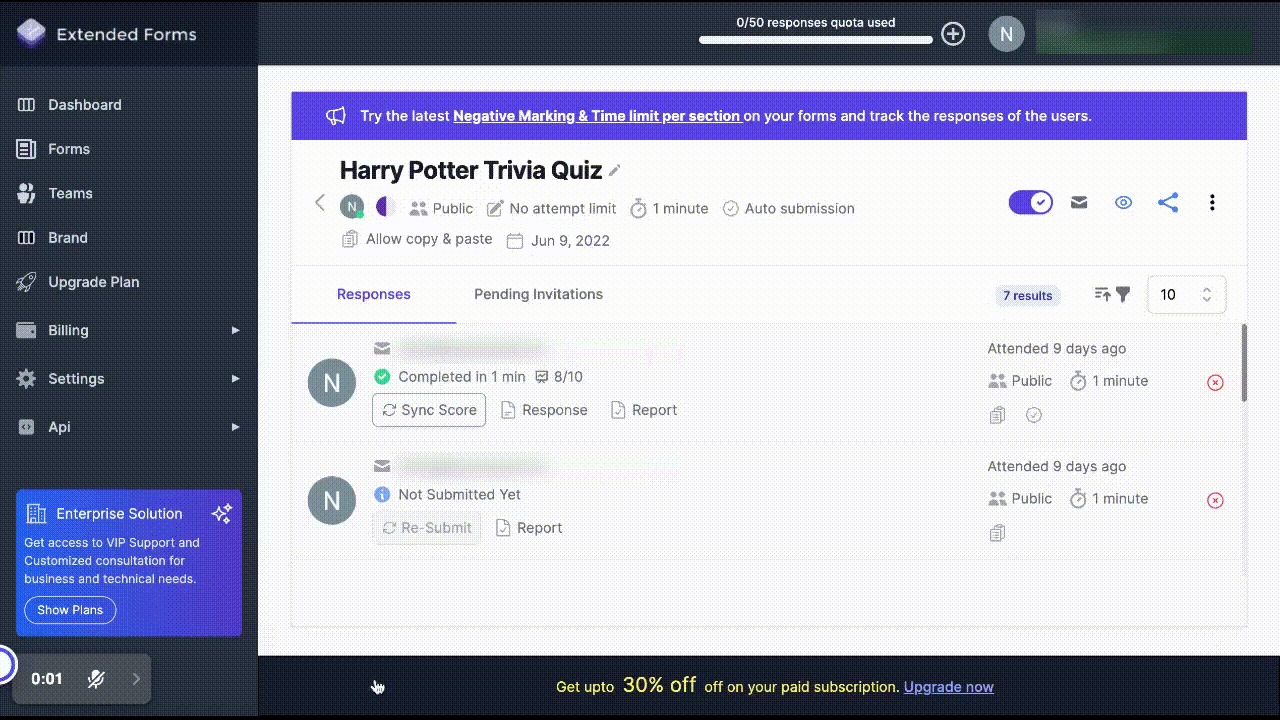Open the share icon for the quiz

pyautogui.click(x=1167, y=203)
